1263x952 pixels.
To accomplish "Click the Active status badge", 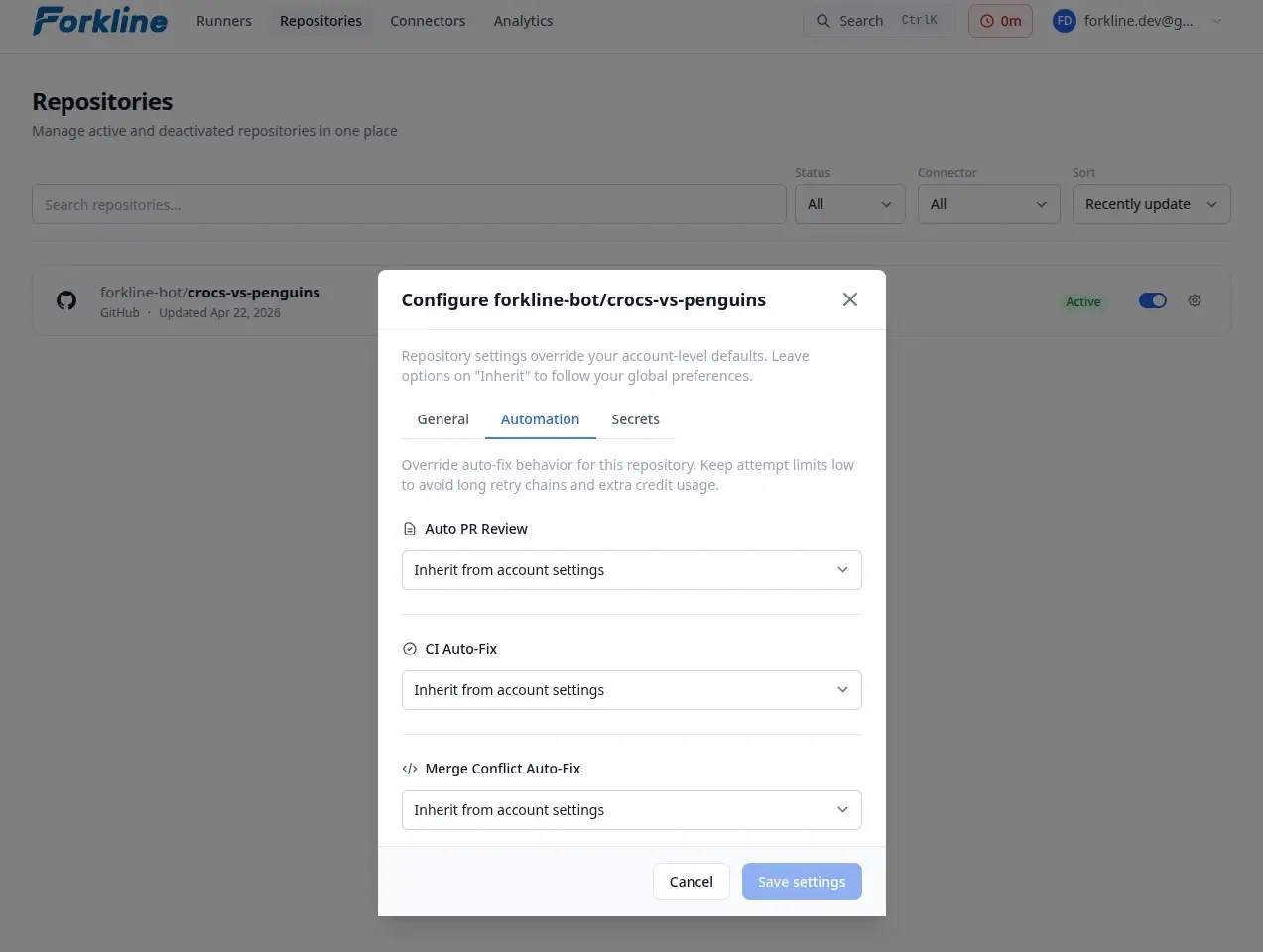I will 1082,301.
